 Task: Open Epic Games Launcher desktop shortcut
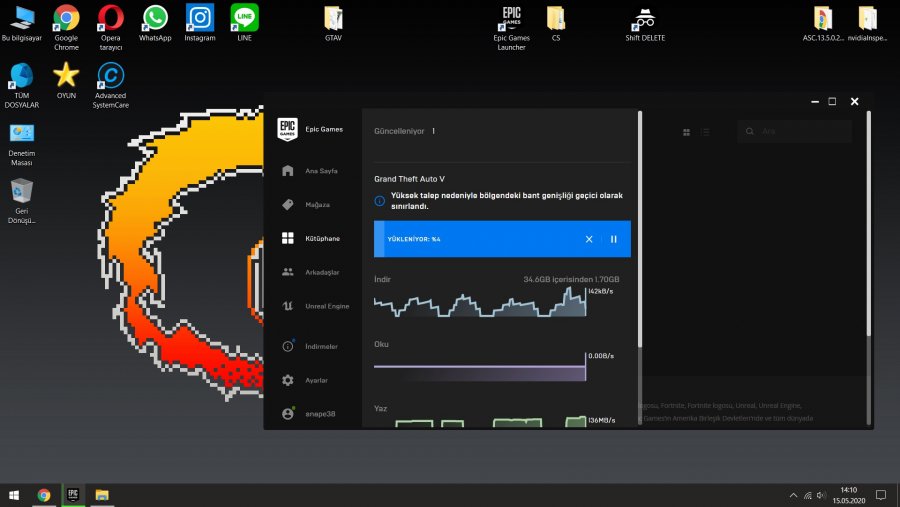pyautogui.click(x=511, y=27)
